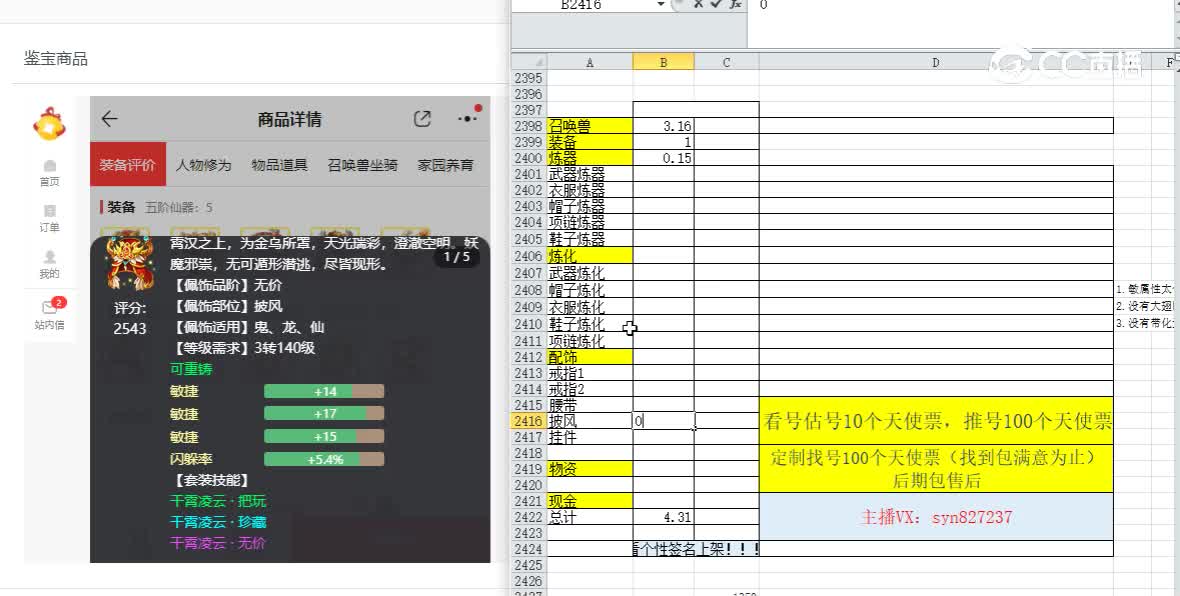
Task: Open the Name Box dropdown arrow
Action: (661, 5)
